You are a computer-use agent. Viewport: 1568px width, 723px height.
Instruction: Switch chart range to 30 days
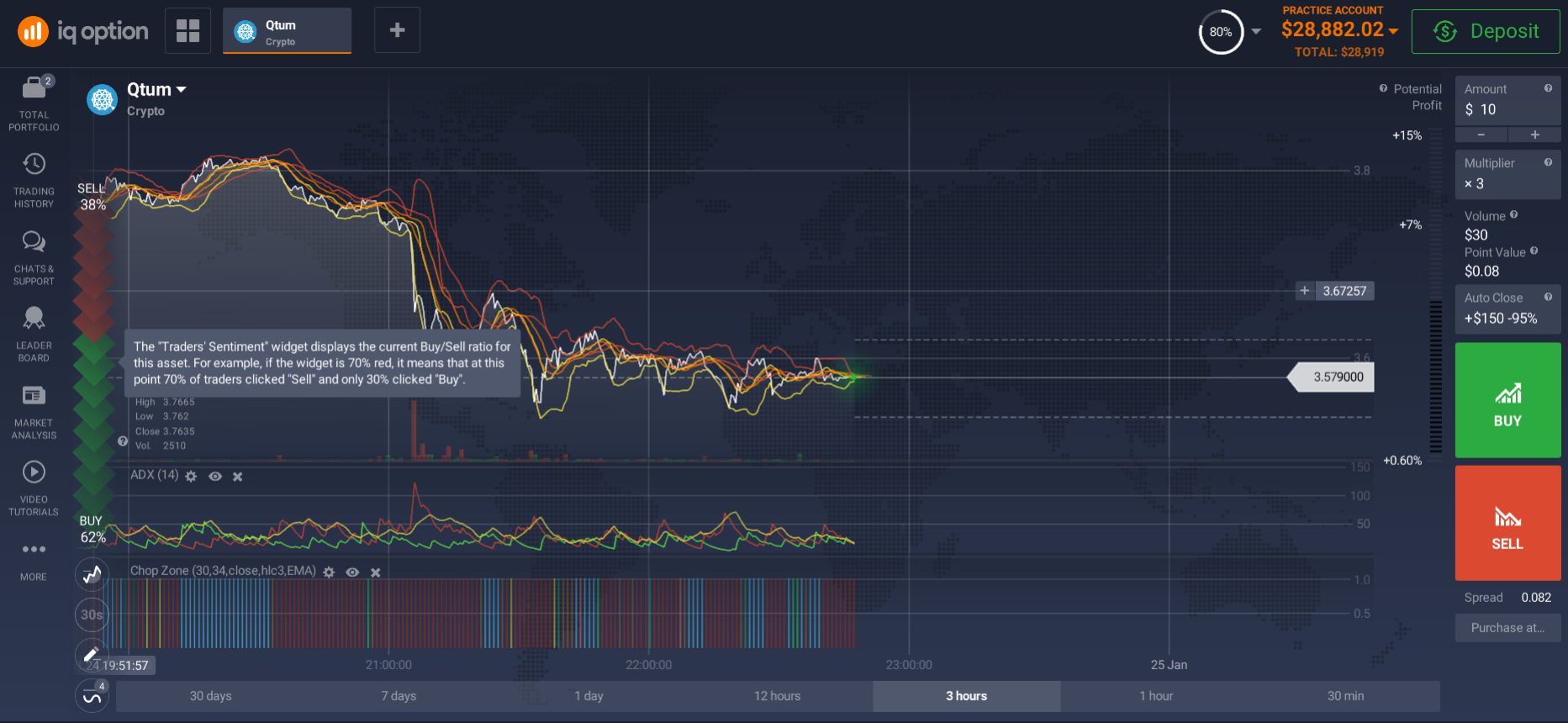pyautogui.click(x=210, y=696)
